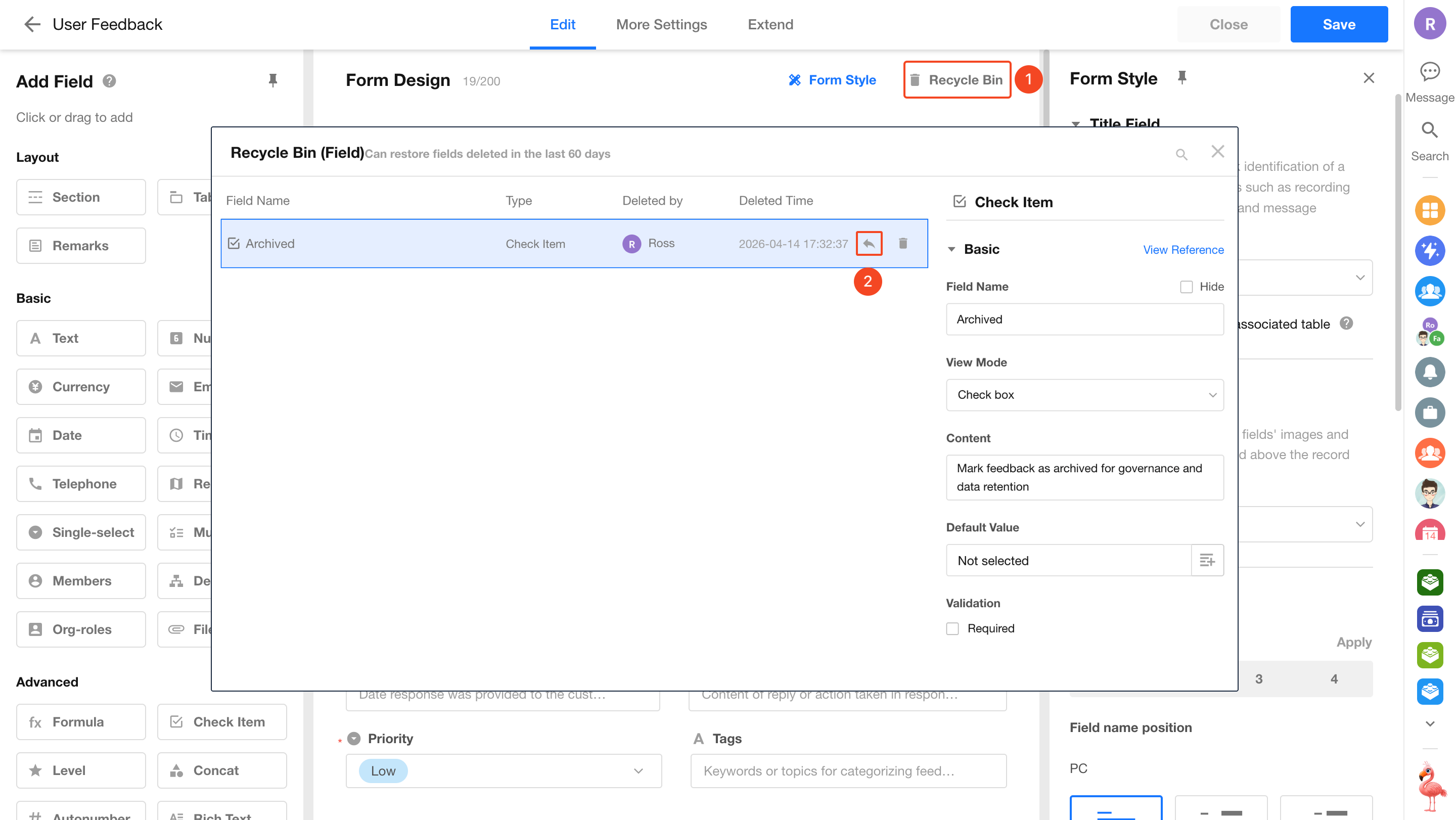Click the Default Value settings icon

tap(1207, 560)
